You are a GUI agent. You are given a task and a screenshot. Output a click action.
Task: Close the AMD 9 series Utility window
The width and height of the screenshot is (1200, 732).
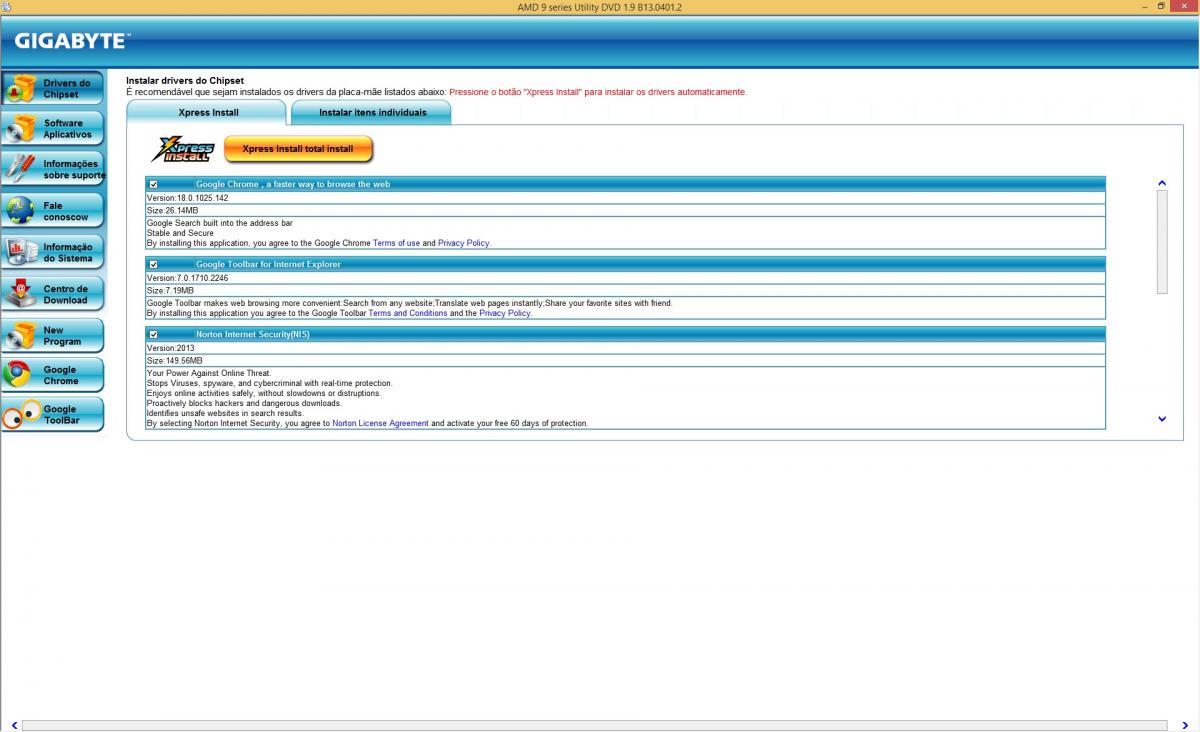pos(1183,6)
